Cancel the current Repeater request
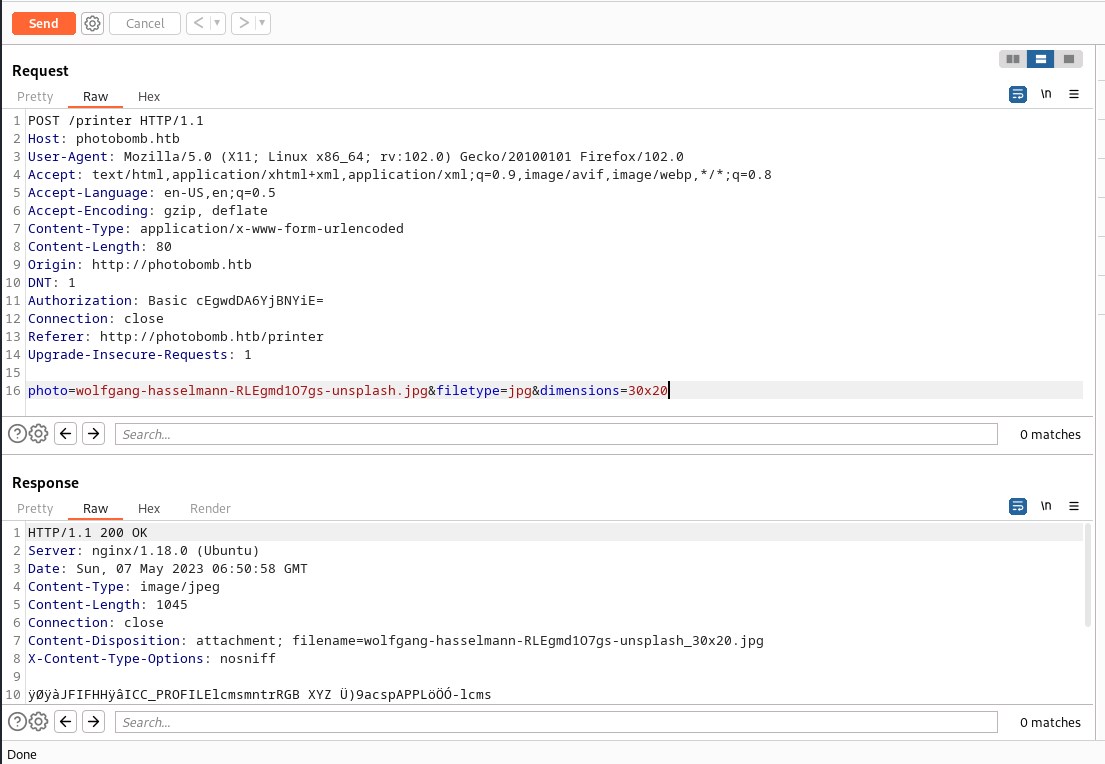1105x764 pixels. (144, 23)
